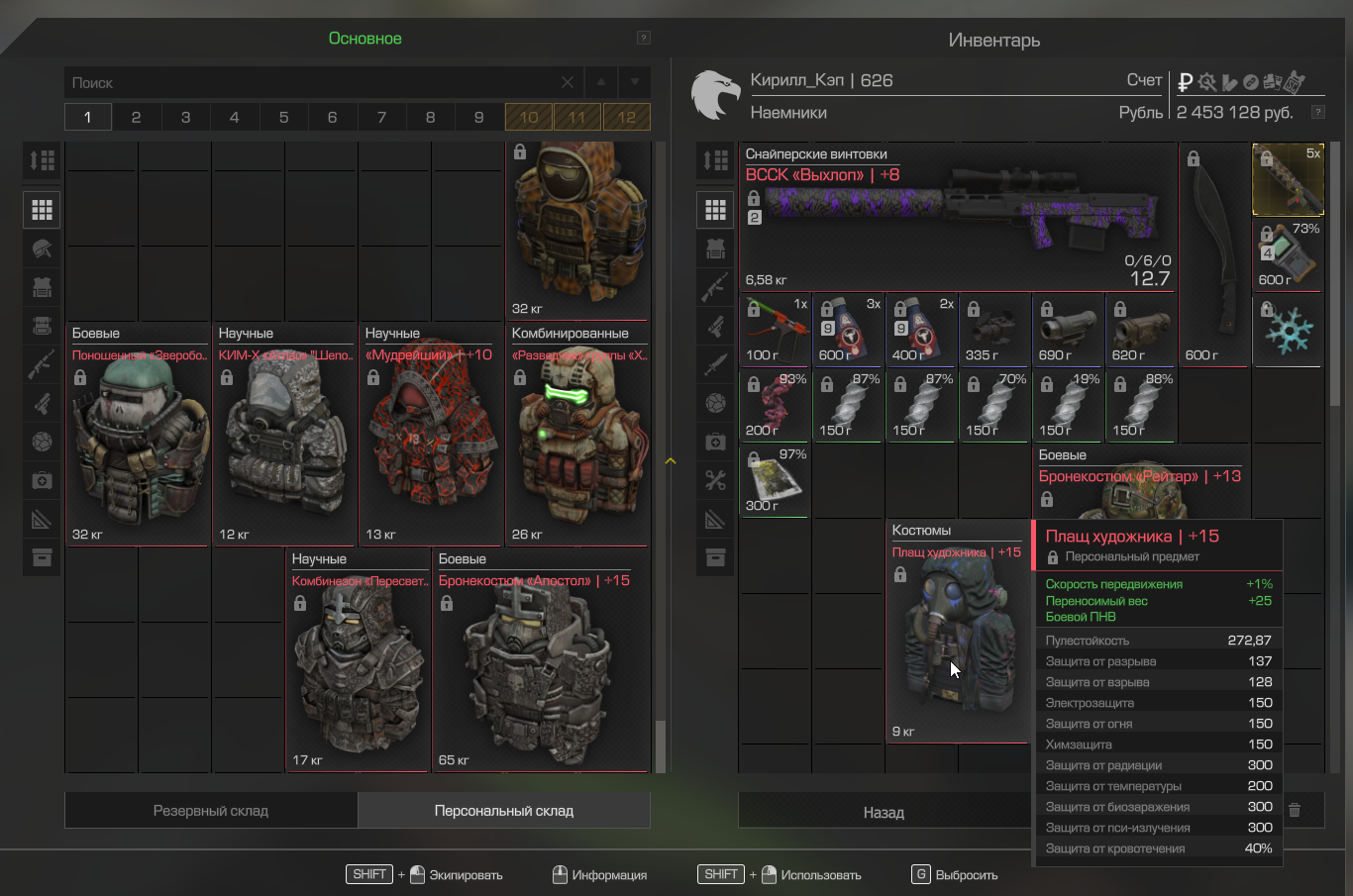Image resolution: width=1353 pixels, height=896 pixels.
Task: Select the yellow-highlighted 5x item
Action: click(x=1288, y=179)
